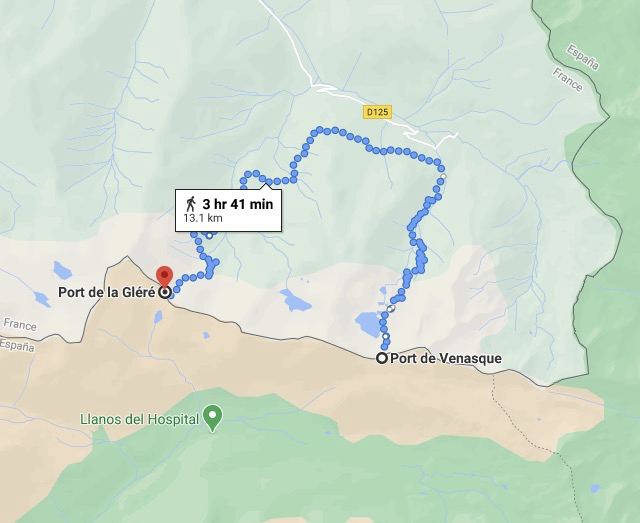This screenshot has height=523, width=640.
Task: Click the walking person icon in route box
Action: [x=191, y=204]
